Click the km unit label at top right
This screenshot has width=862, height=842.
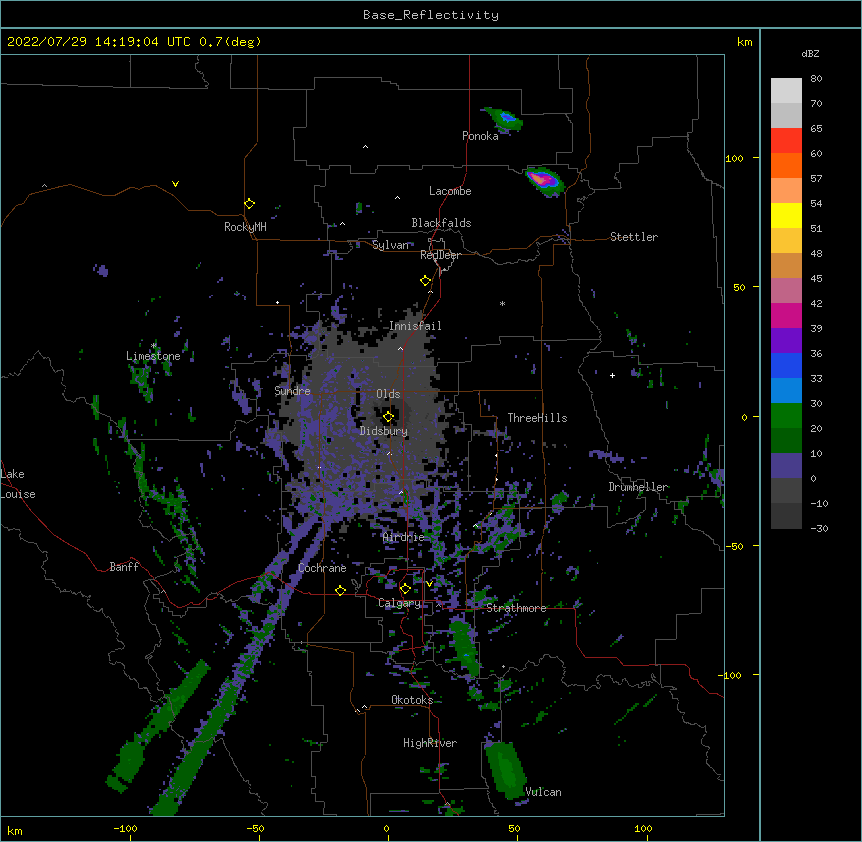pyautogui.click(x=744, y=42)
